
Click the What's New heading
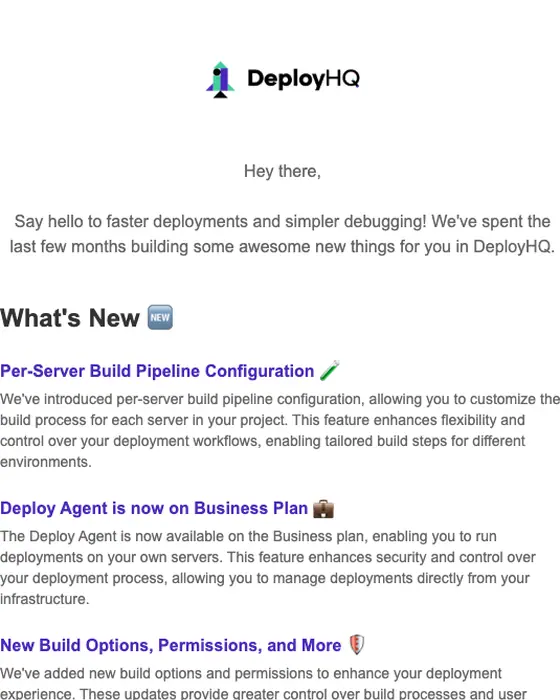pyautogui.click(x=70, y=318)
